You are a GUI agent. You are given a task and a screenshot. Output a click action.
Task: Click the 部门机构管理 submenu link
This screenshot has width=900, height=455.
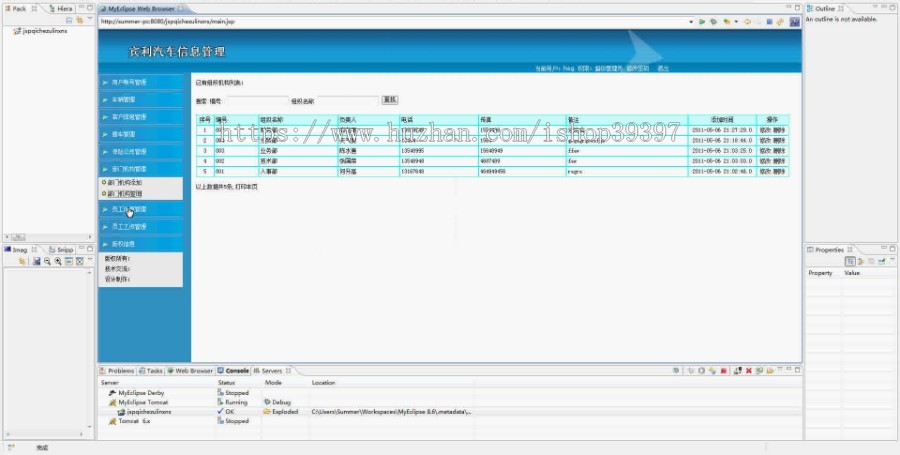click(x=125, y=194)
